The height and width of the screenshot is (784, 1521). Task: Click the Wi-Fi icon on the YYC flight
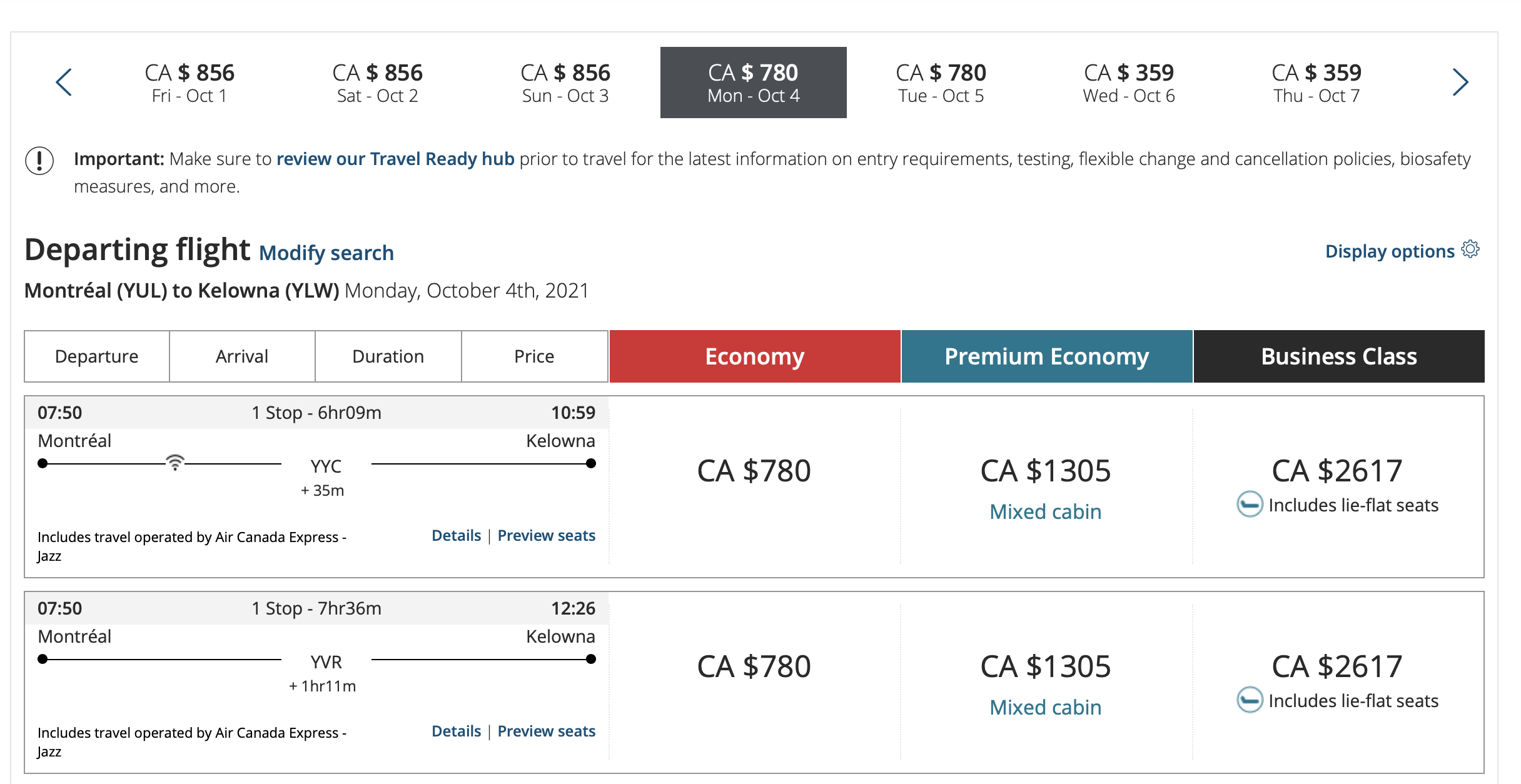[x=175, y=463]
